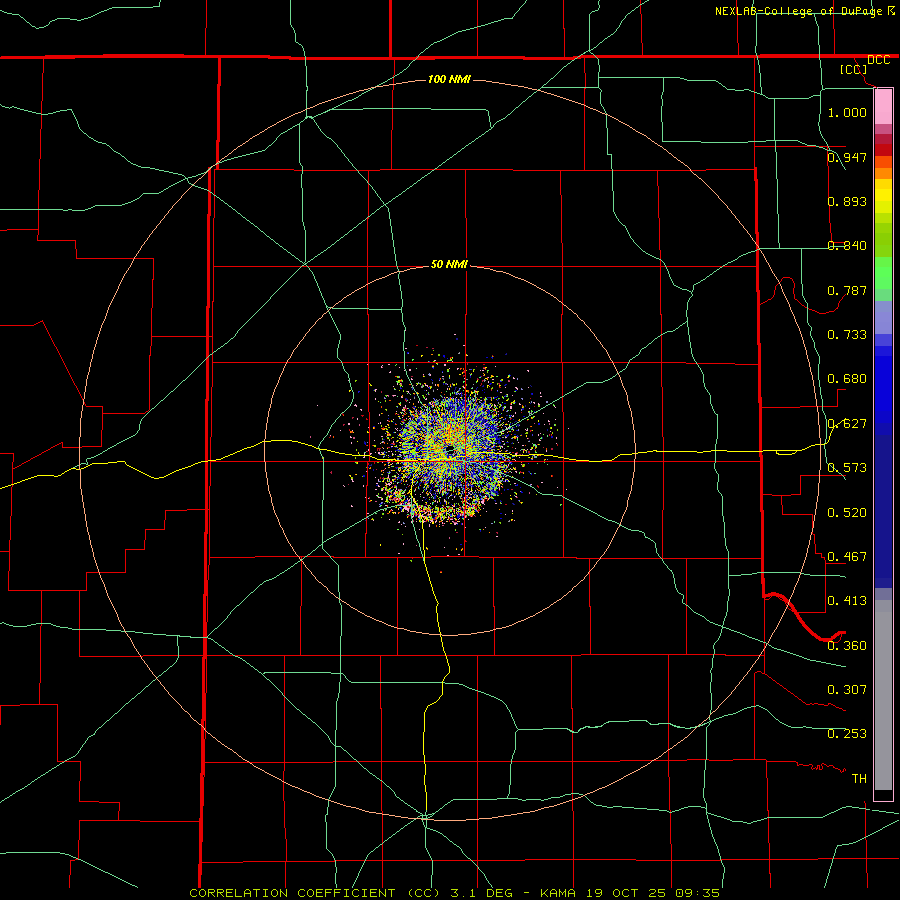
Task: Click the 0.840 legend value
Action: (x=847, y=246)
